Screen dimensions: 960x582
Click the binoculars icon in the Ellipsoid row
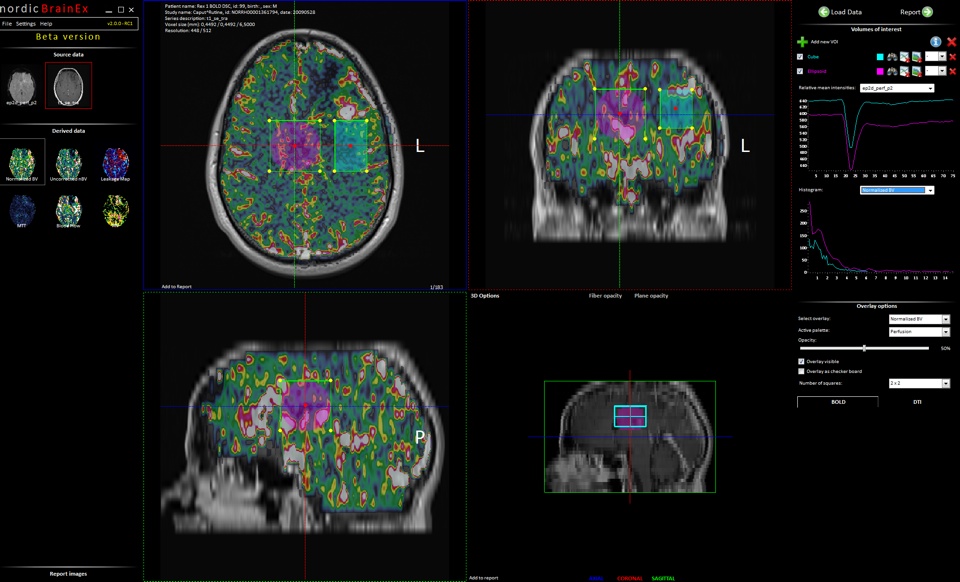892,72
